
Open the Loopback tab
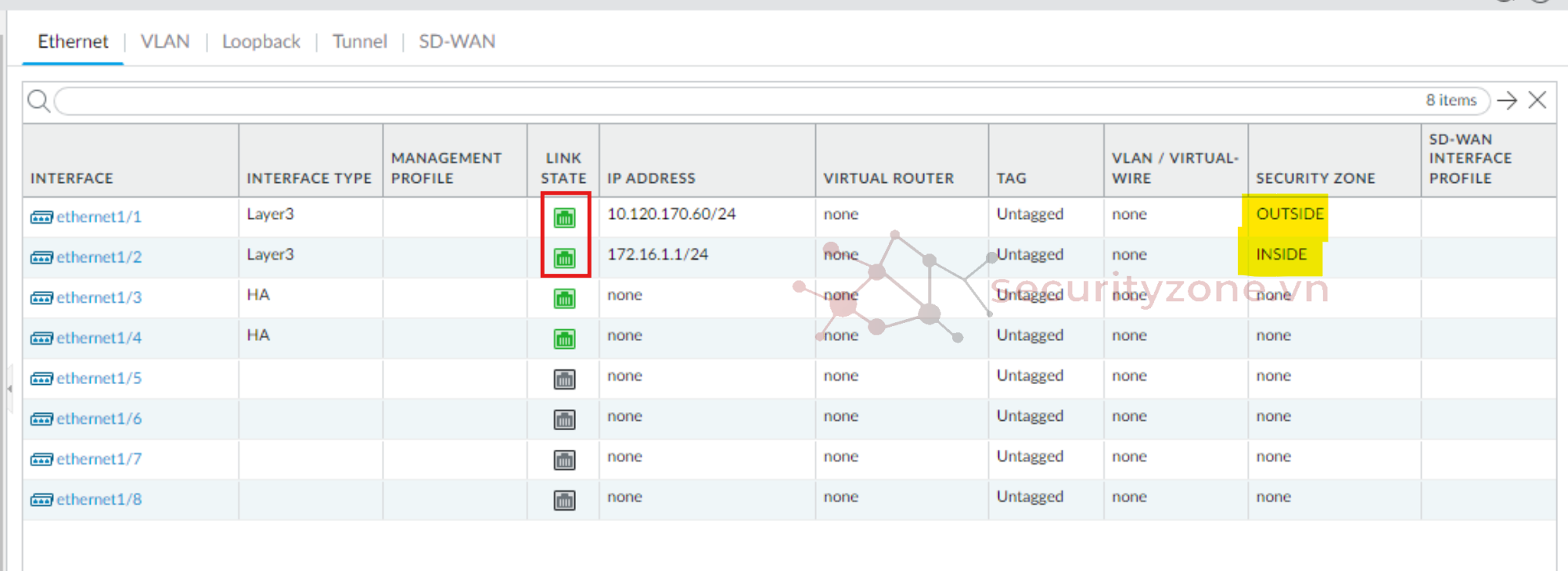261,41
